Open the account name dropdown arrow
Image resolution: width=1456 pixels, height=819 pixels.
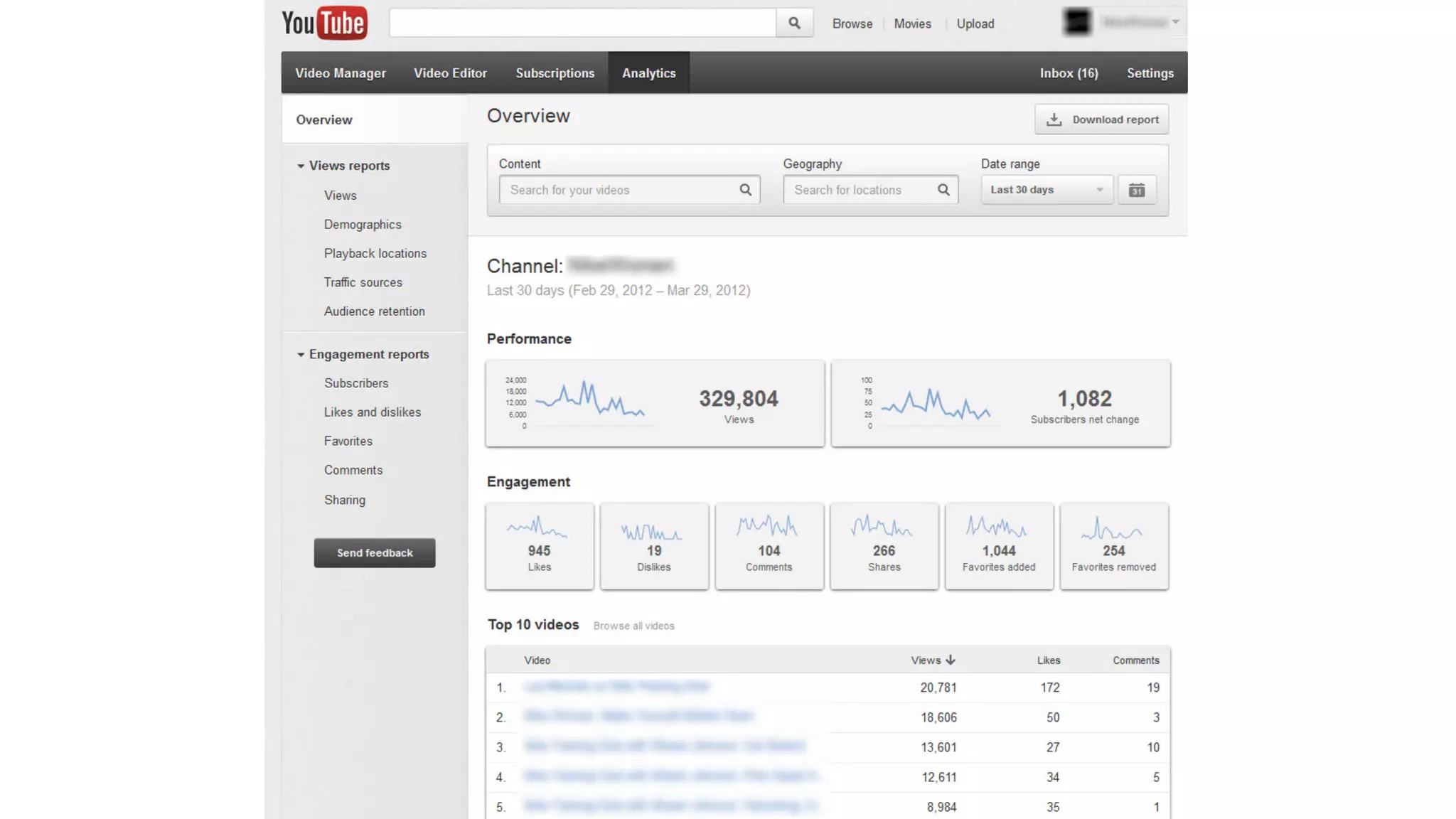pyautogui.click(x=1176, y=22)
